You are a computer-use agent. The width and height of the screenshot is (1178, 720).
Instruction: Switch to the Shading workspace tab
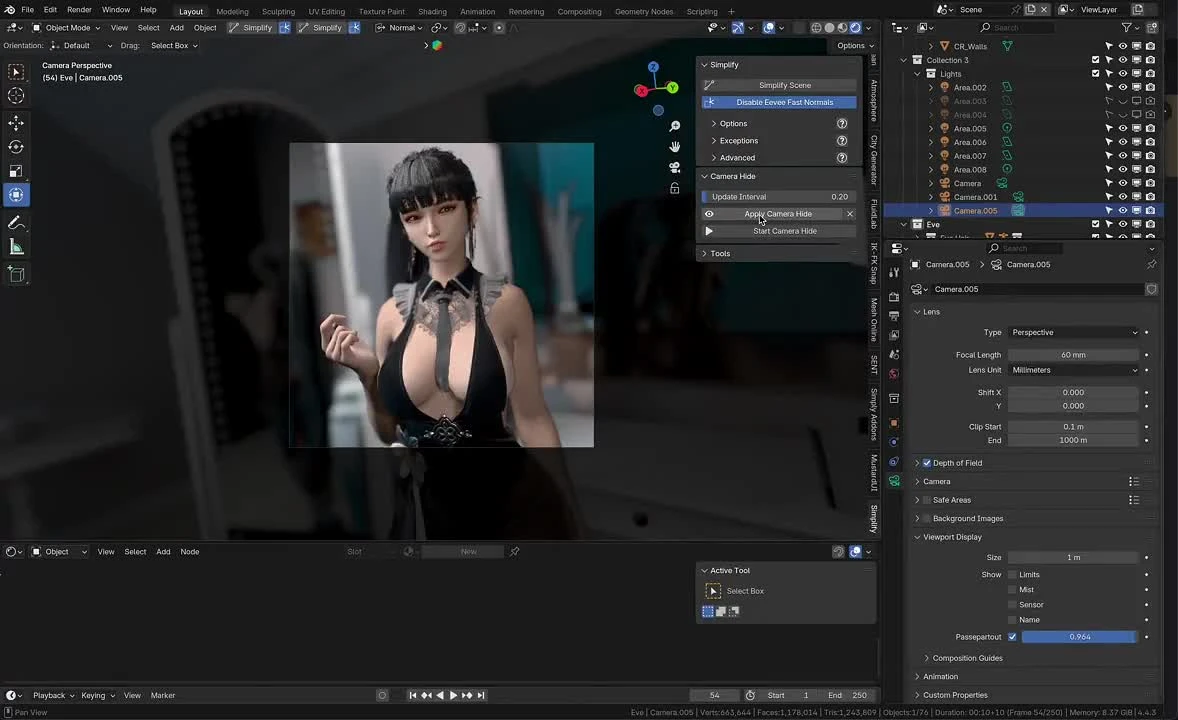click(x=432, y=11)
